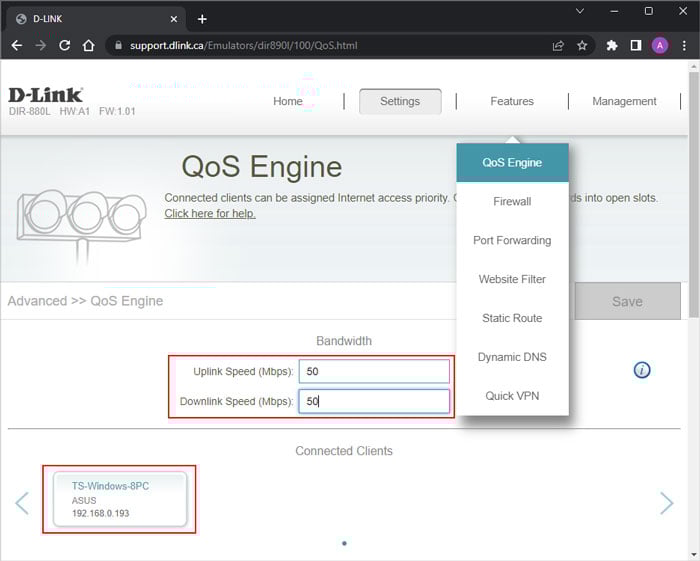Go back with the browser back arrow
700x561 pixels.
17,45
